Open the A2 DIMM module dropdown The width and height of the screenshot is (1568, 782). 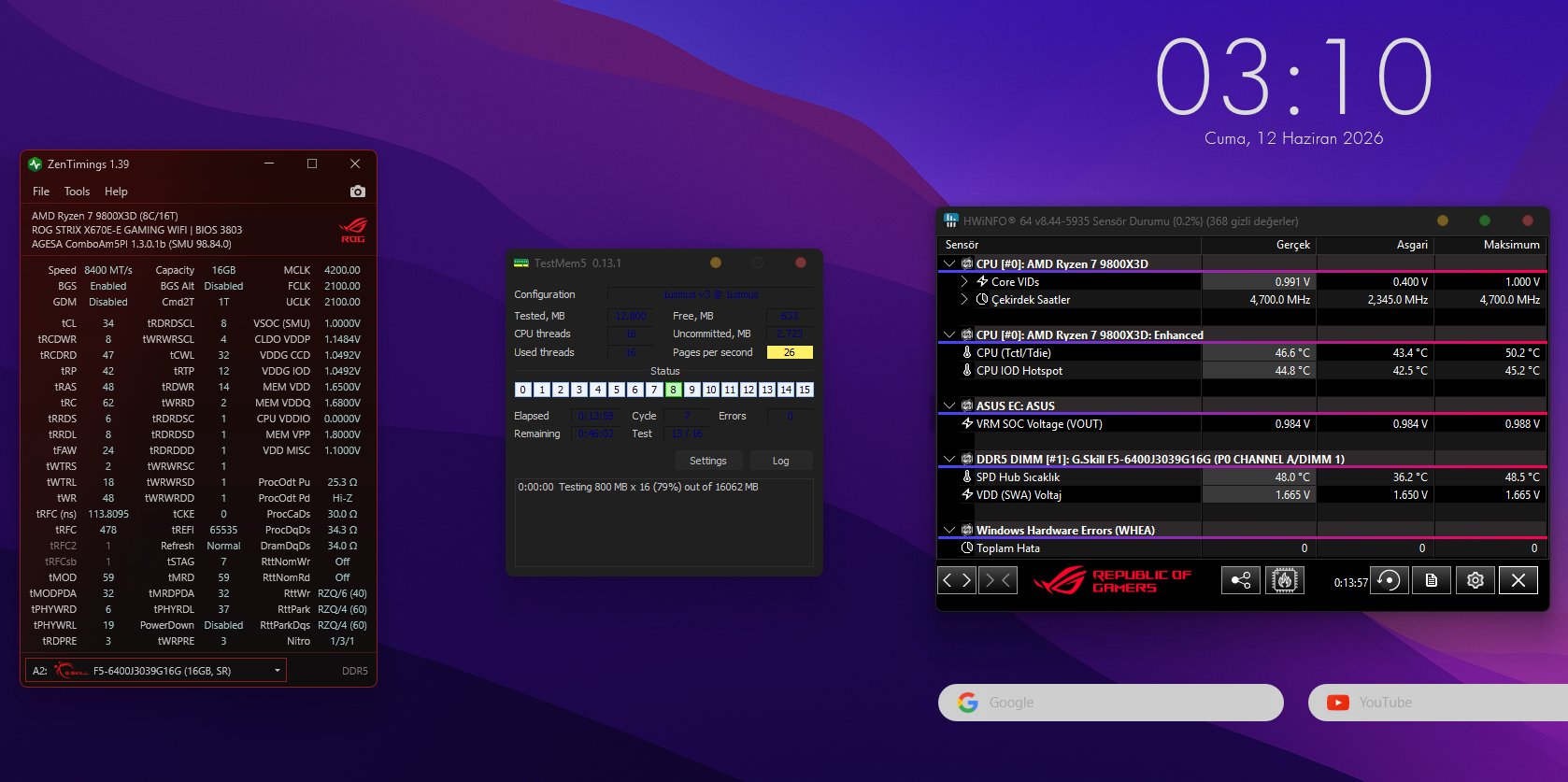(x=155, y=671)
